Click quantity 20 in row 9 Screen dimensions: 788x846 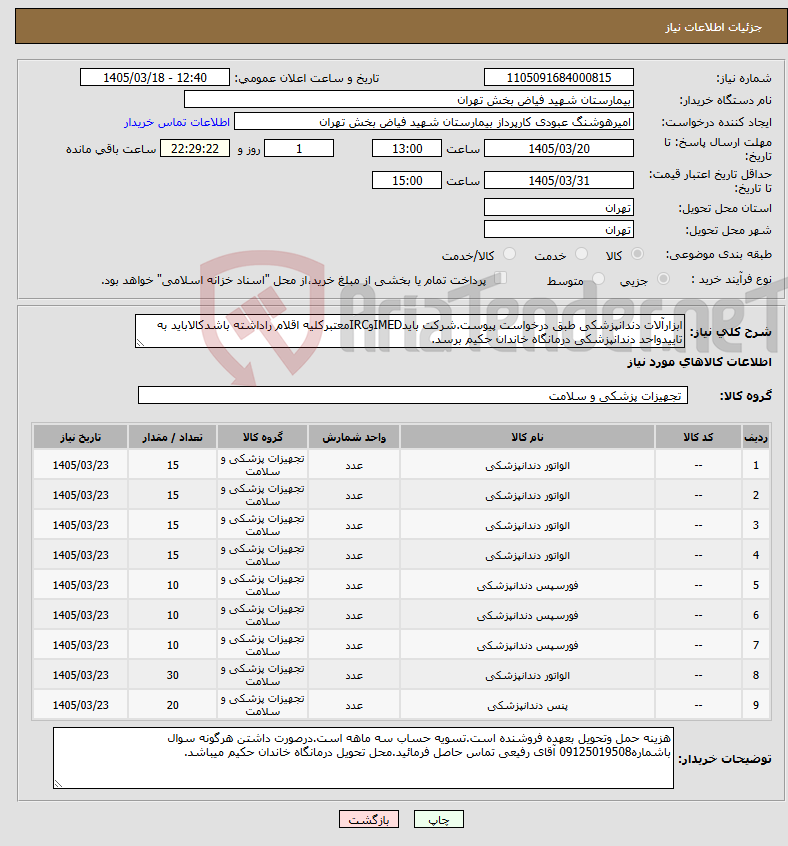click(x=173, y=705)
